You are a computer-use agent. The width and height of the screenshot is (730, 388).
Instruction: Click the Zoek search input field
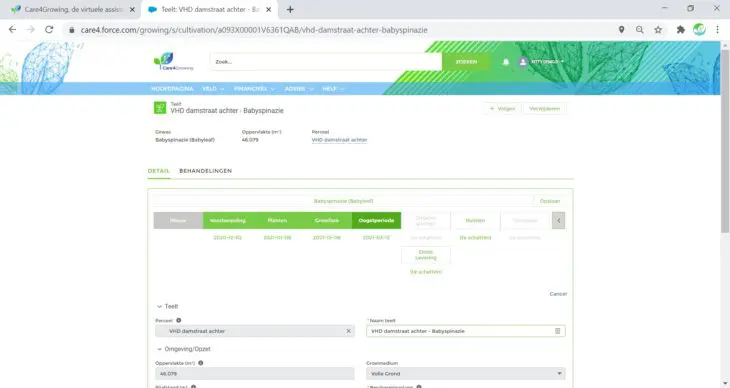(326, 61)
